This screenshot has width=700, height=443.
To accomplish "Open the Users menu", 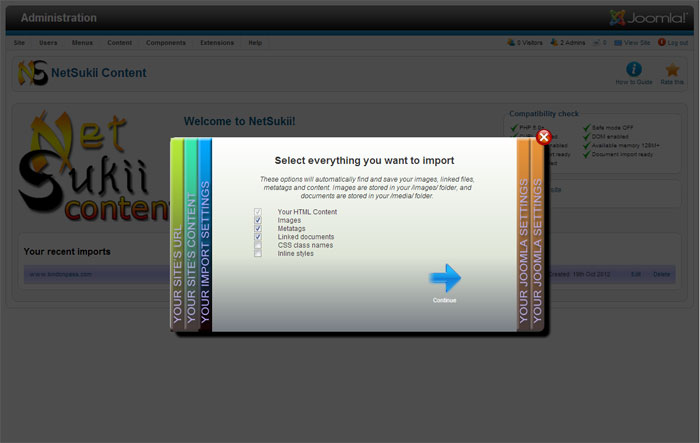I will pos(48,43).
